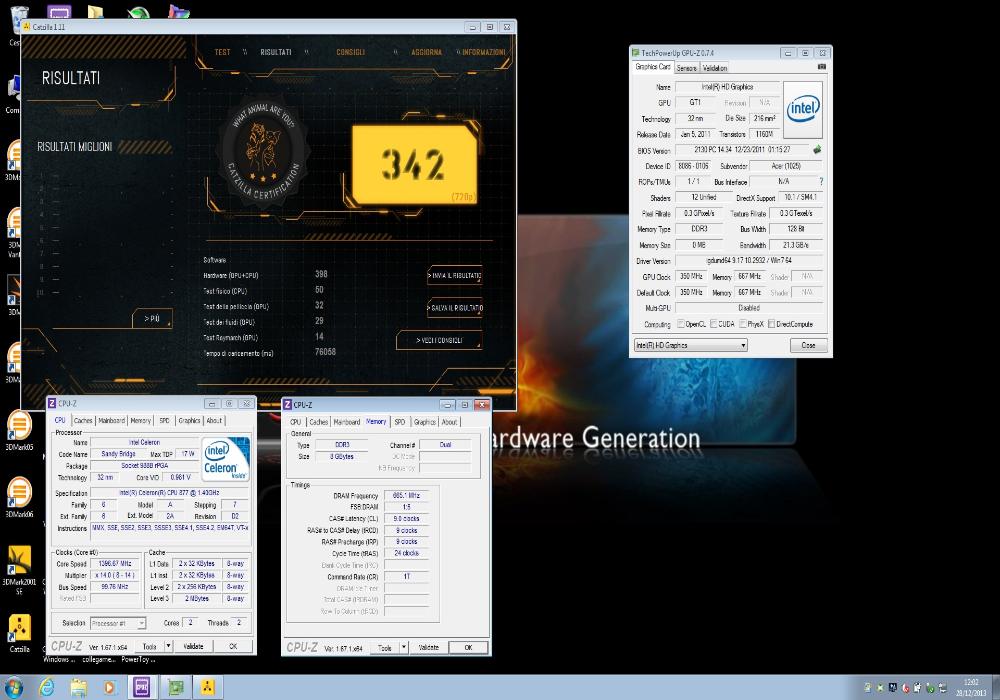Click the GPU-Z screenshot camera icon
Viewport: 1000px width, 700px height.
pyautogui.click(x=821, y=67)
